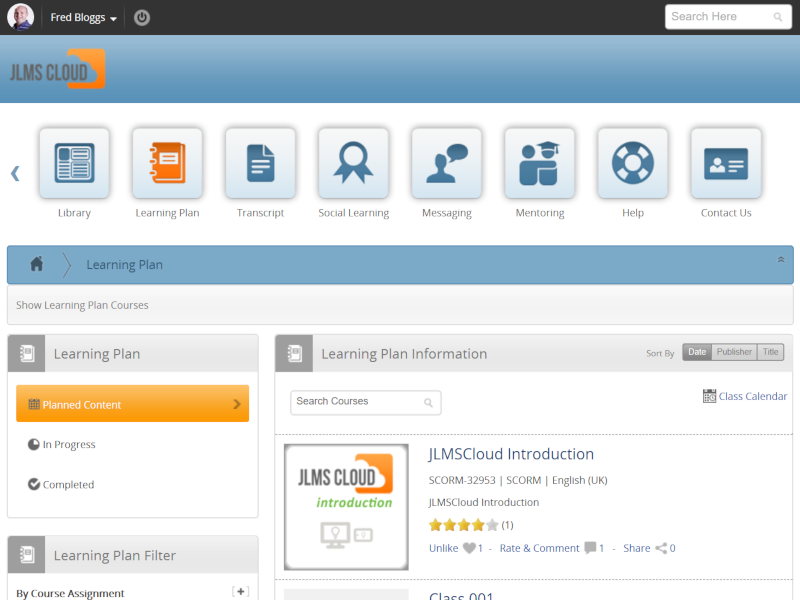Screen dimensions: 800x600
Task: Open the Messaging icon tile
Action: point(447,163)
